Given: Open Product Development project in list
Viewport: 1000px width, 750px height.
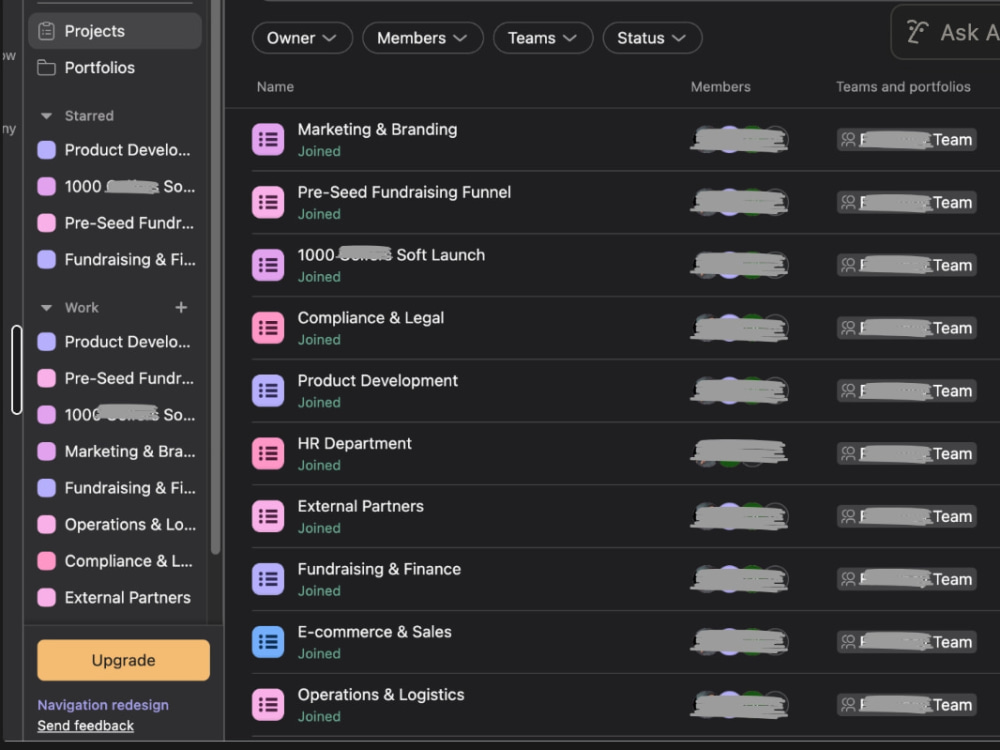Looking at the screenshot, I should pos(378,381).
